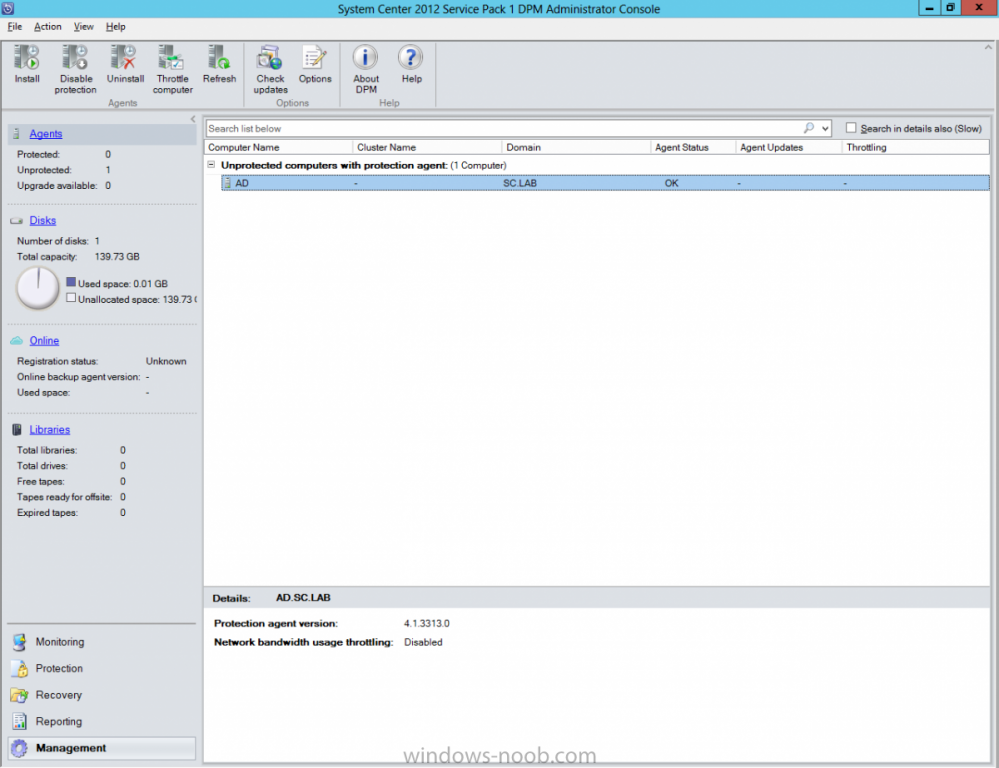Click the Disks drive icon
This screenshot has height=768, width=999.
[17, 221]
